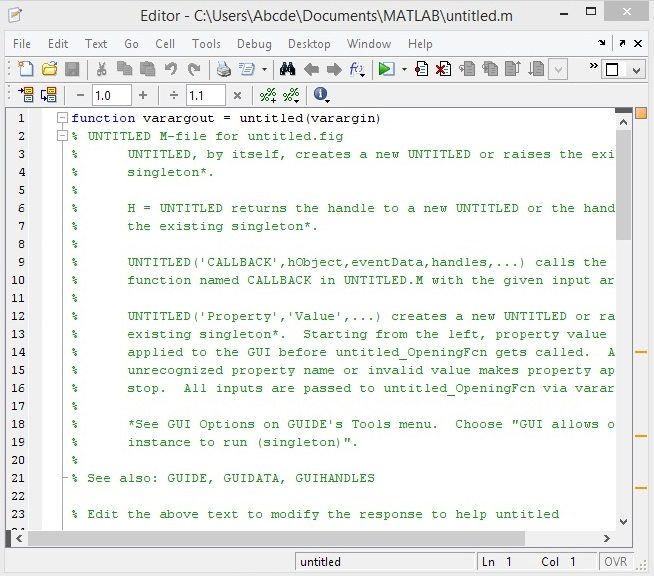The height and width of the screenshot is (580, 654).
Task: Show cell mode information icon
Action: pos(320,94)
